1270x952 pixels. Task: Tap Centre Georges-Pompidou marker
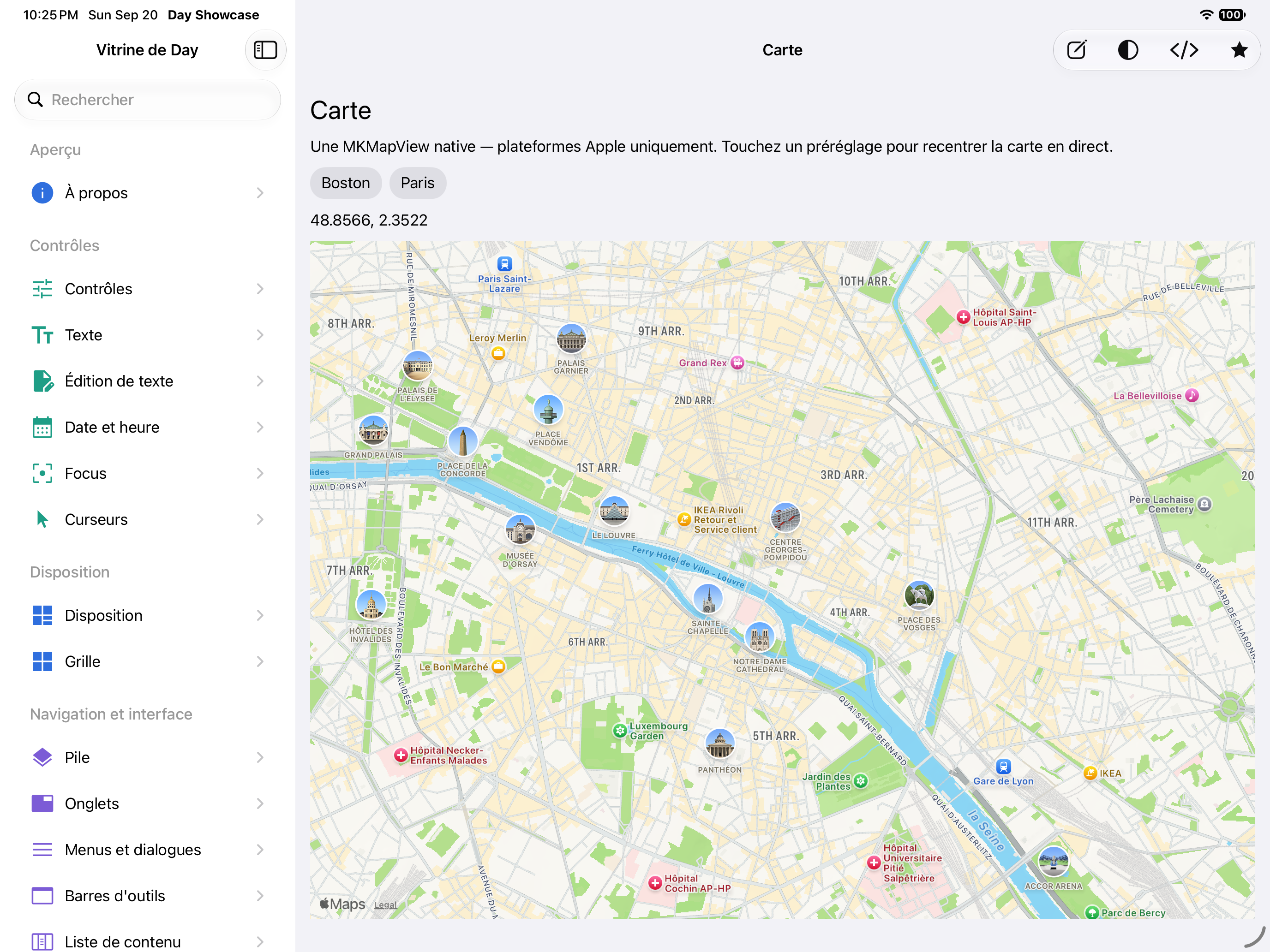pos(785,518)
